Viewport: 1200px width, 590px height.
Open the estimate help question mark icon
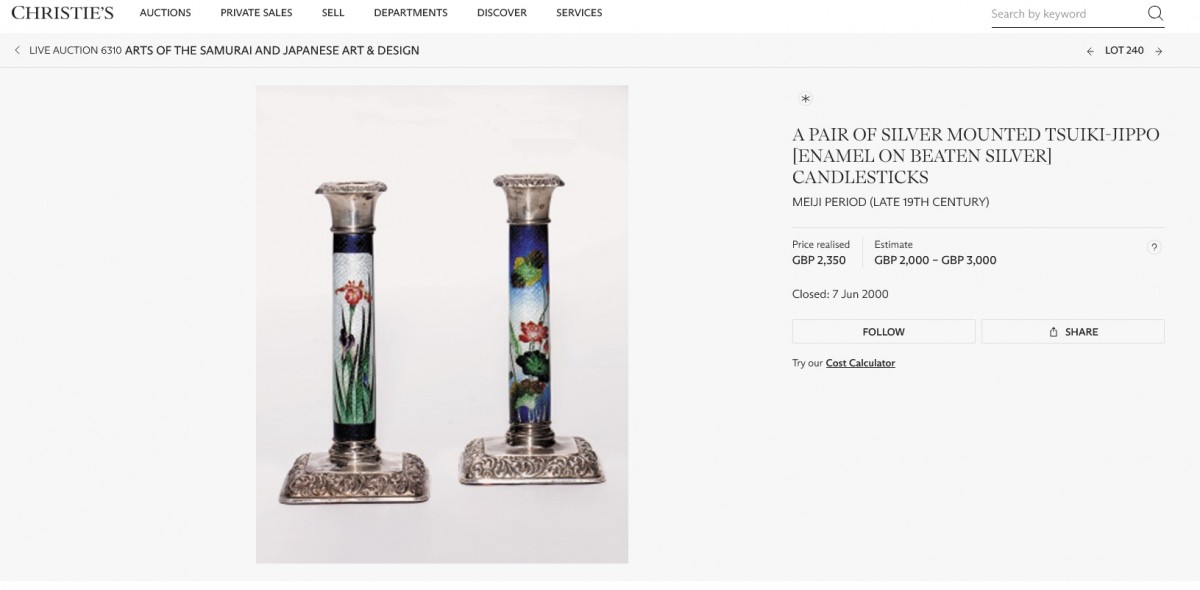coord(1154,247)
